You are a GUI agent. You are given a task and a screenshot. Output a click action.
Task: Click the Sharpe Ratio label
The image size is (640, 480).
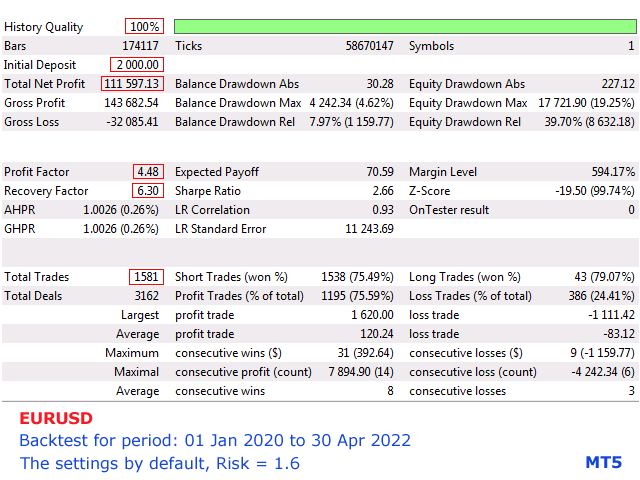(208, 191)
